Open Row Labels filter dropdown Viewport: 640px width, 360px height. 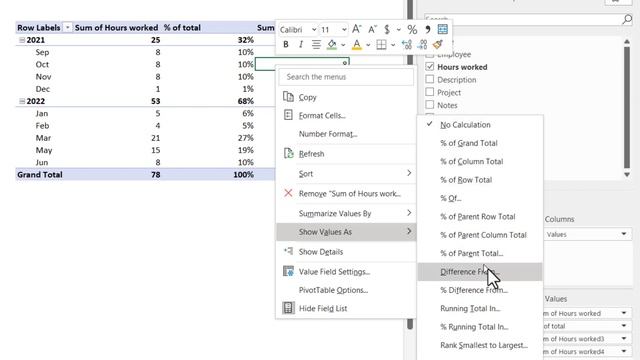[x=67, y=28]
